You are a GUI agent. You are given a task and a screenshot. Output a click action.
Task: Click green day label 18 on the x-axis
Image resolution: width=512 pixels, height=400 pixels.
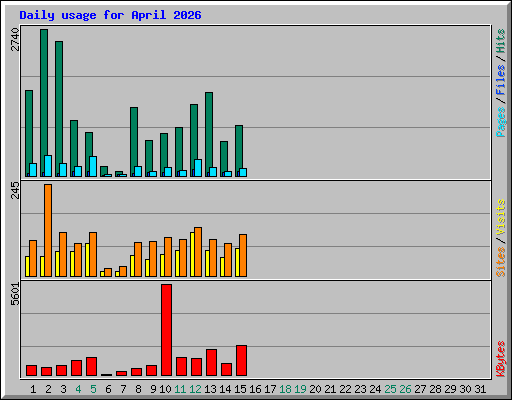click(285, 389)
